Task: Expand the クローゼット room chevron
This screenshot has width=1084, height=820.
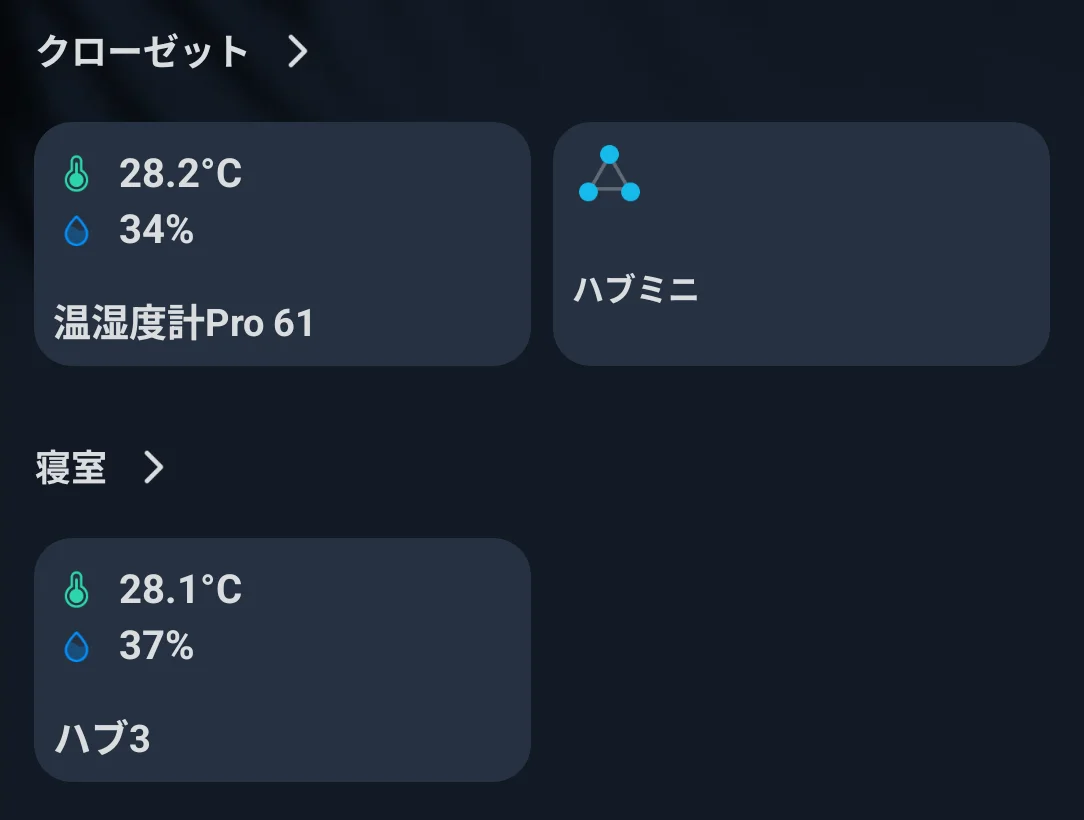Action: pos(297,52)
